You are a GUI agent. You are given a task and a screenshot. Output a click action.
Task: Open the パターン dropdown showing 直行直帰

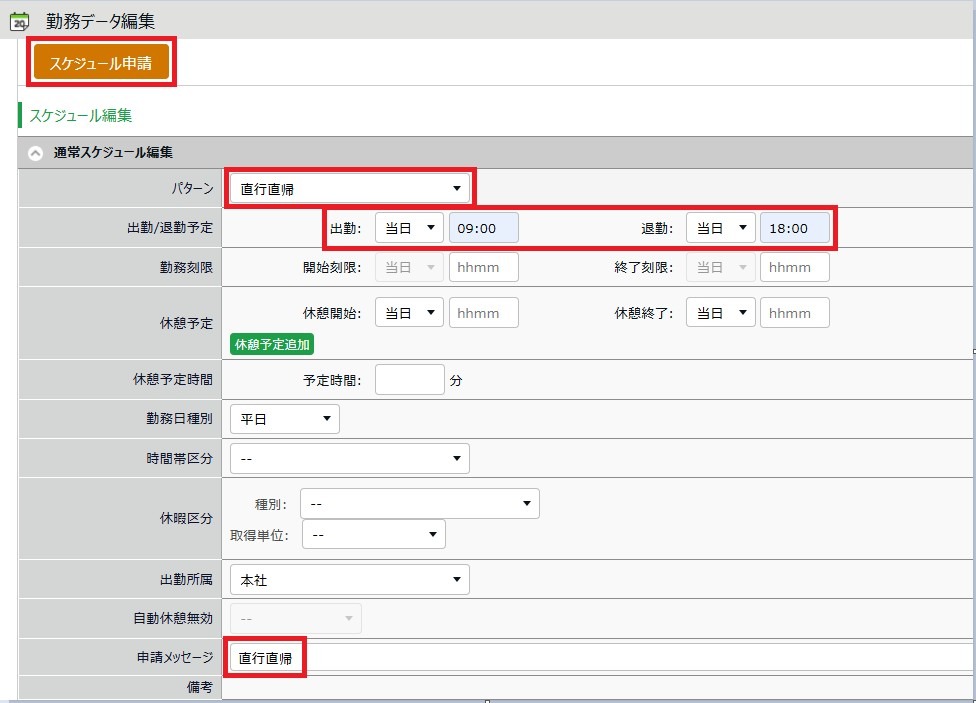coord(349,188)
